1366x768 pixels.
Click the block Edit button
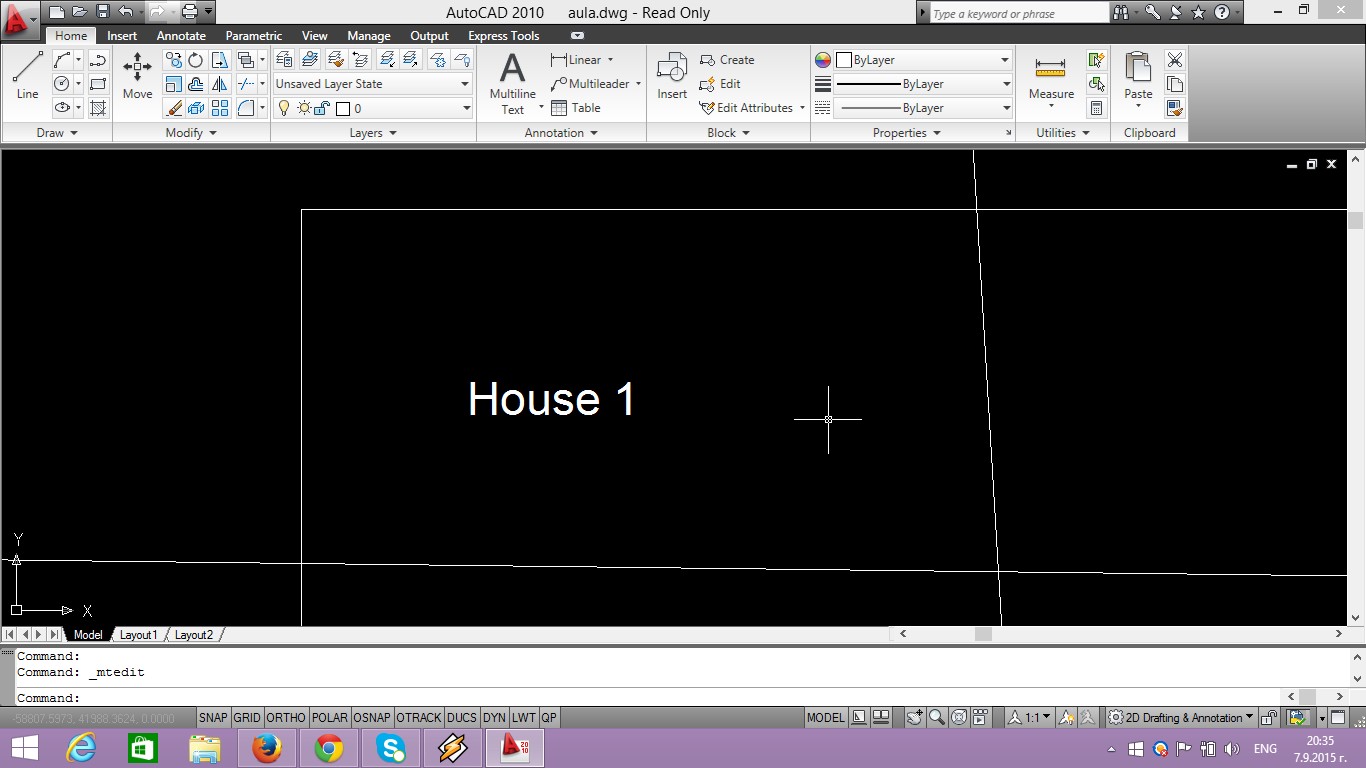pyautogui.click(x=720, y=84)
